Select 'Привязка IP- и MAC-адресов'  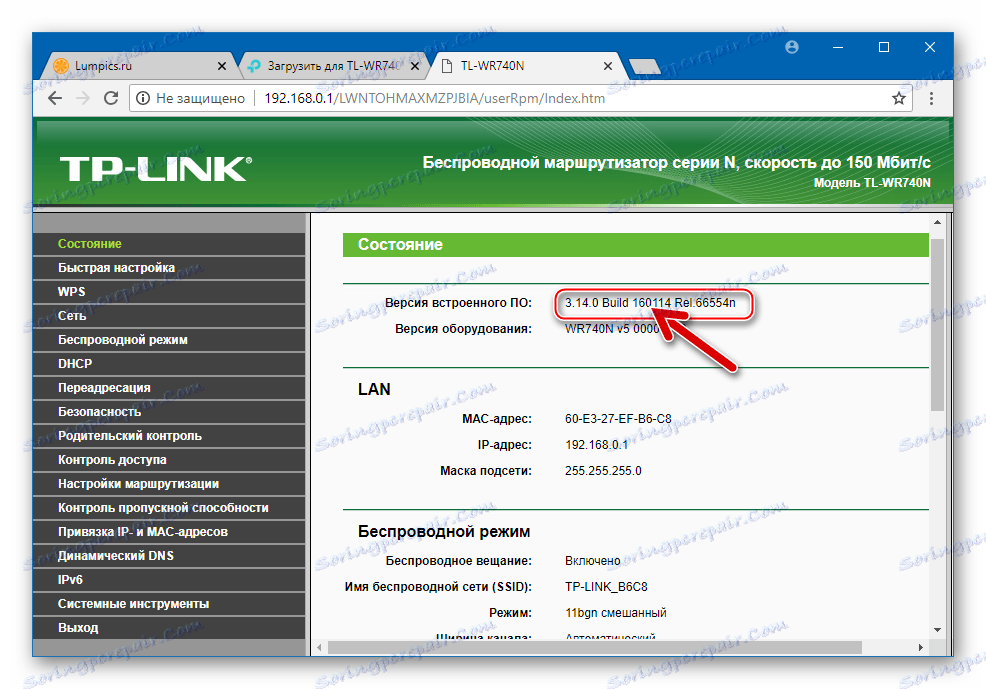(x=169, y=532)
